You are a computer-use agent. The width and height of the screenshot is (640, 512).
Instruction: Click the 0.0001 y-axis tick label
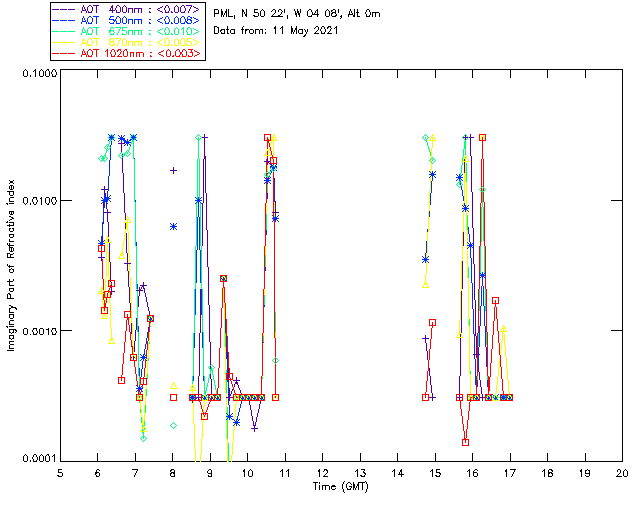[x=39, y=459]
